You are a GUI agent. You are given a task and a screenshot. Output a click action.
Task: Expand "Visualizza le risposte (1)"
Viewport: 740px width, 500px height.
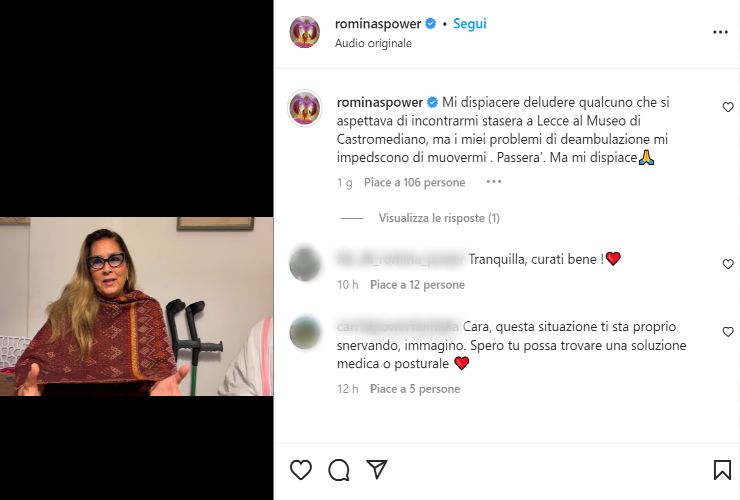coord(439,218)
